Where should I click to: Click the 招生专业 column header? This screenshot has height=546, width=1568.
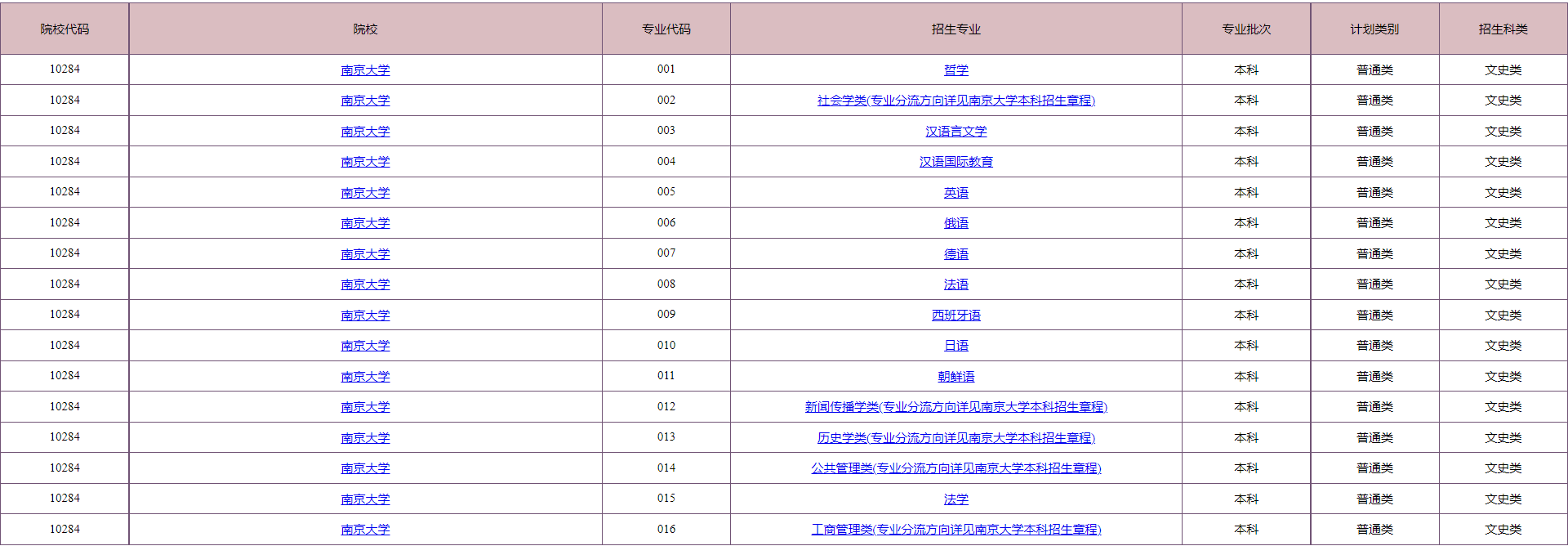coord(955,29)
